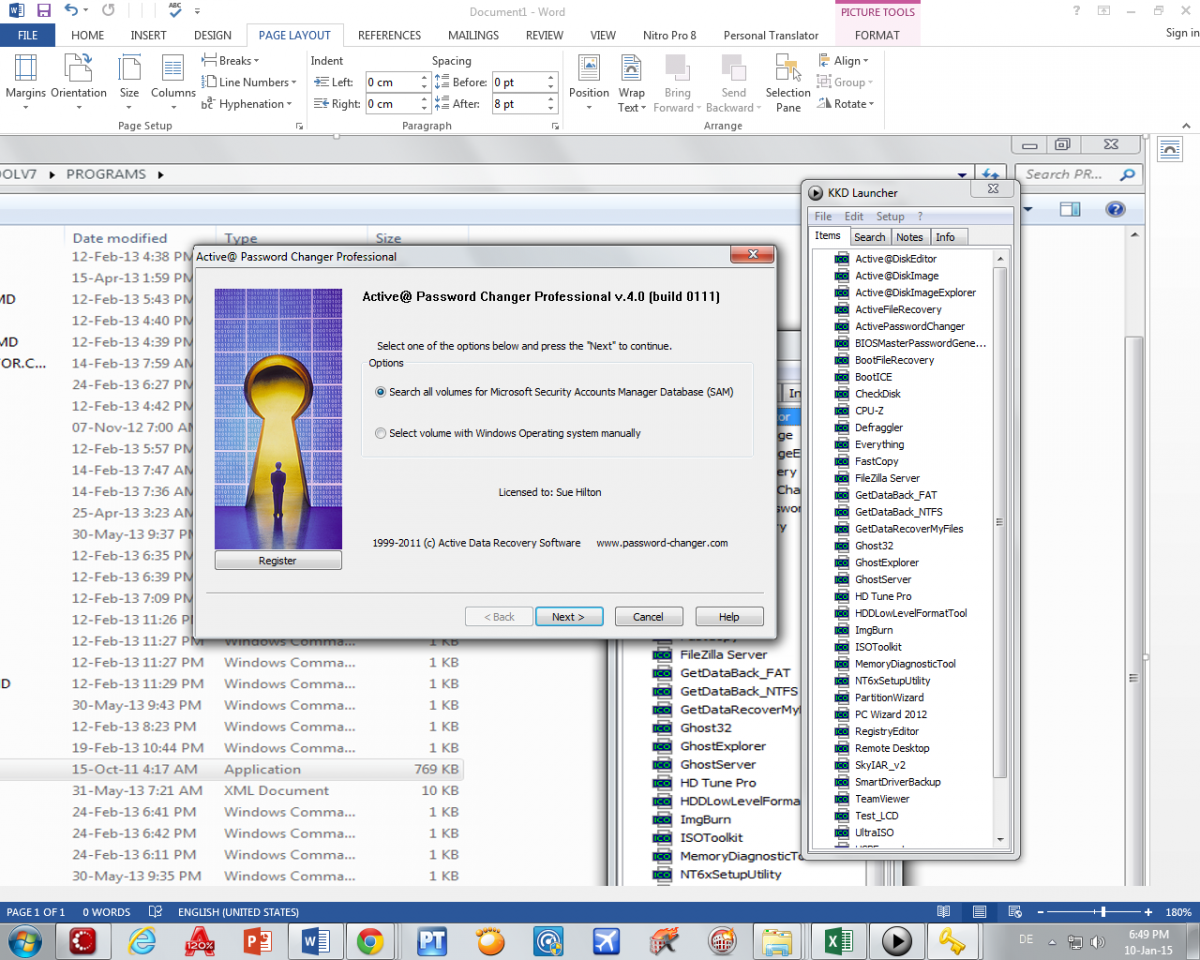Open the picture Position gallery

point(589,83)
